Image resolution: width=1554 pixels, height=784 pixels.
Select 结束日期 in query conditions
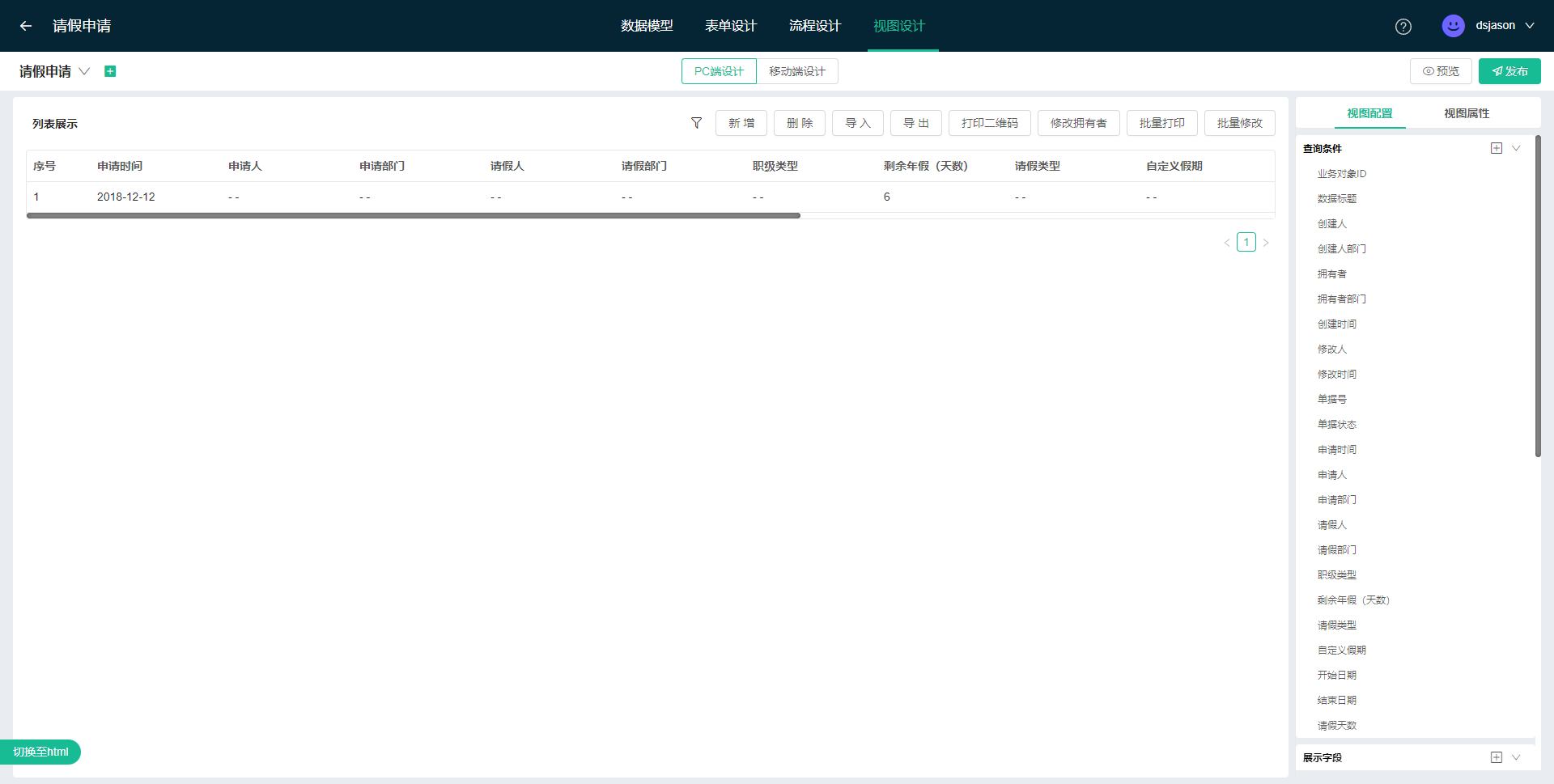(1337, 701)
